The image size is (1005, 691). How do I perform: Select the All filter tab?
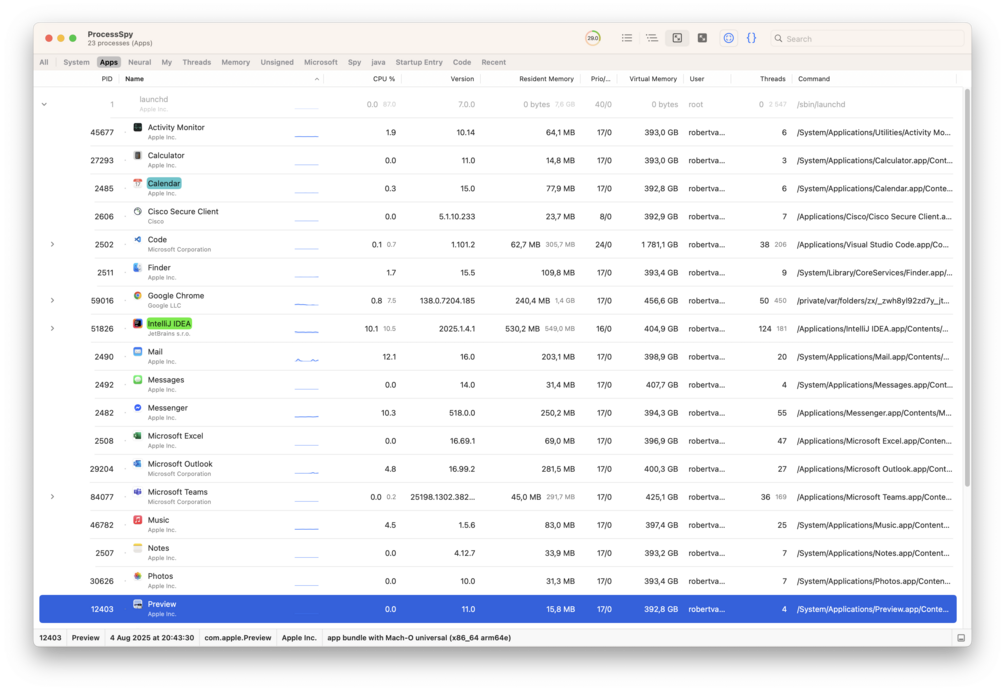pos(44,62)
